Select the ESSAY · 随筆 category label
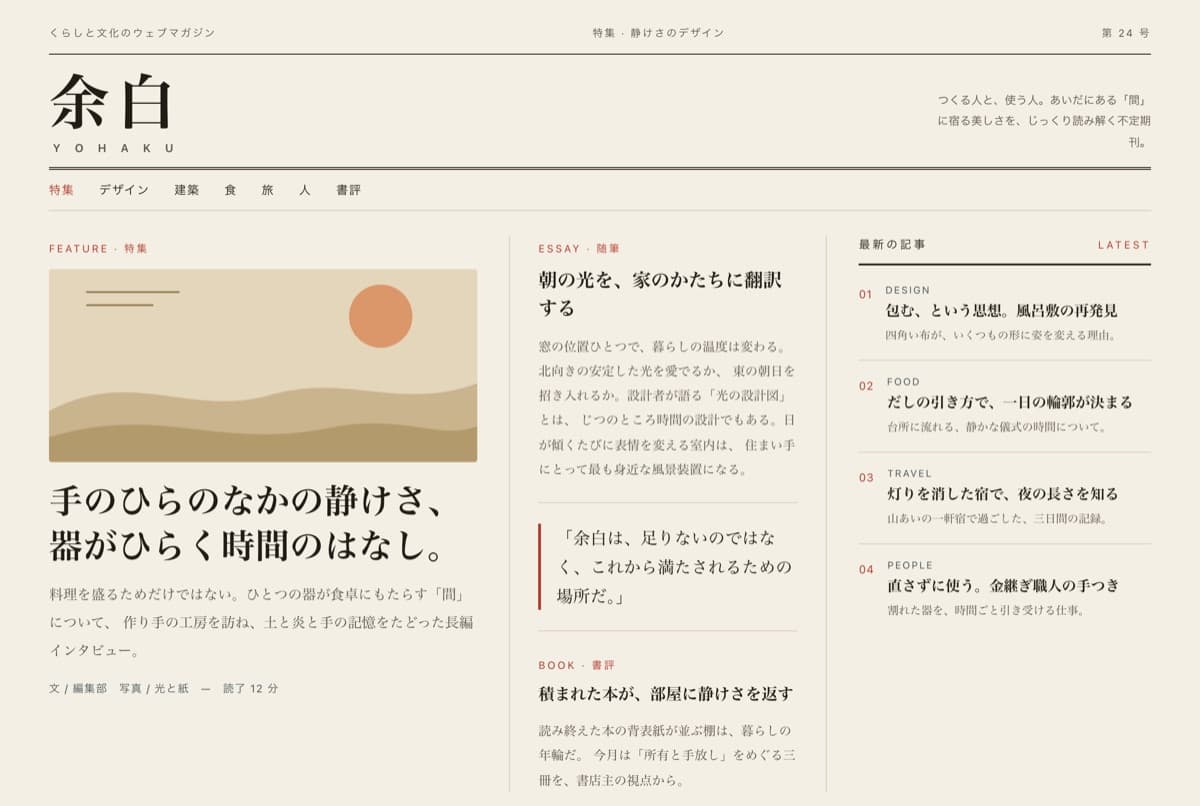 (579, 248)
